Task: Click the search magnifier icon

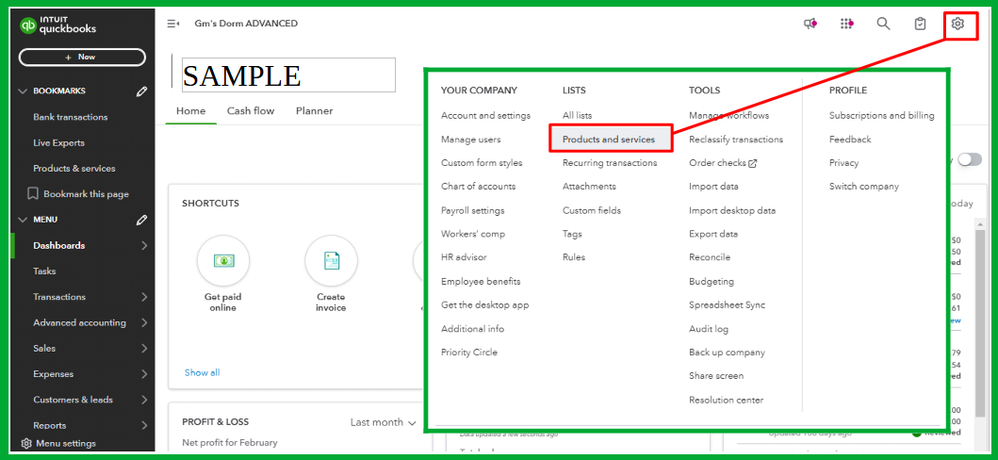Action: (883, 24)
